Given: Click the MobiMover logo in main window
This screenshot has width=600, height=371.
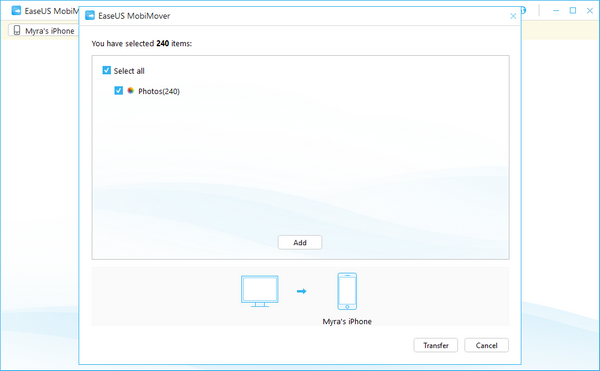Looking at the screenshot, I should click(x=16, y=11).
